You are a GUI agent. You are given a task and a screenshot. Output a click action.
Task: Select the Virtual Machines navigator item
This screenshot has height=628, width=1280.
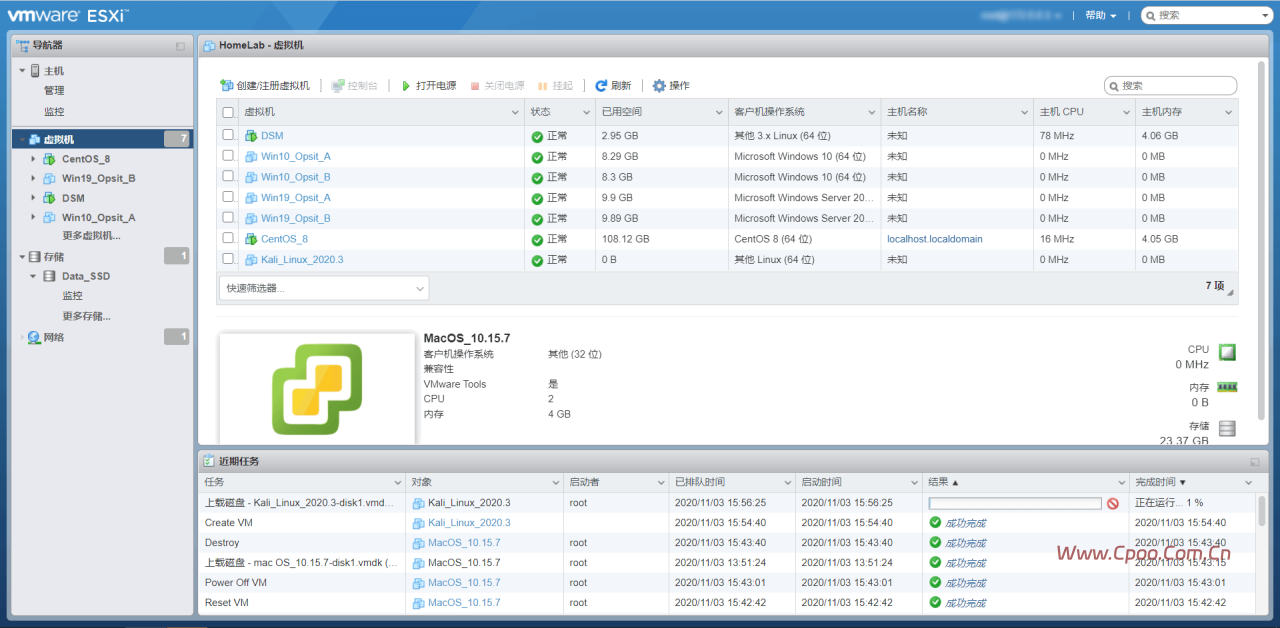(102, 139)
